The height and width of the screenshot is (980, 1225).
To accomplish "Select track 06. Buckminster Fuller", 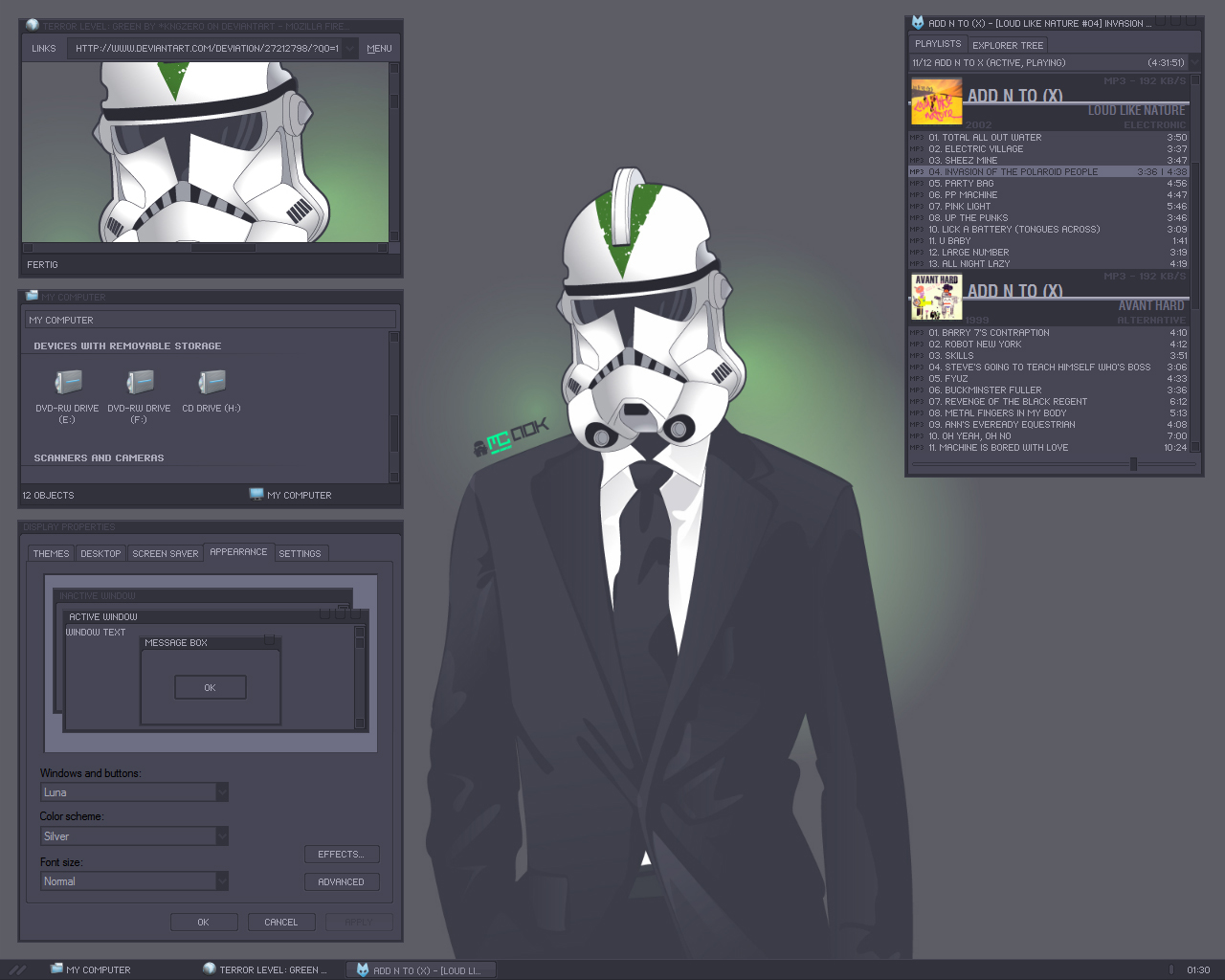I will 1048,390.
